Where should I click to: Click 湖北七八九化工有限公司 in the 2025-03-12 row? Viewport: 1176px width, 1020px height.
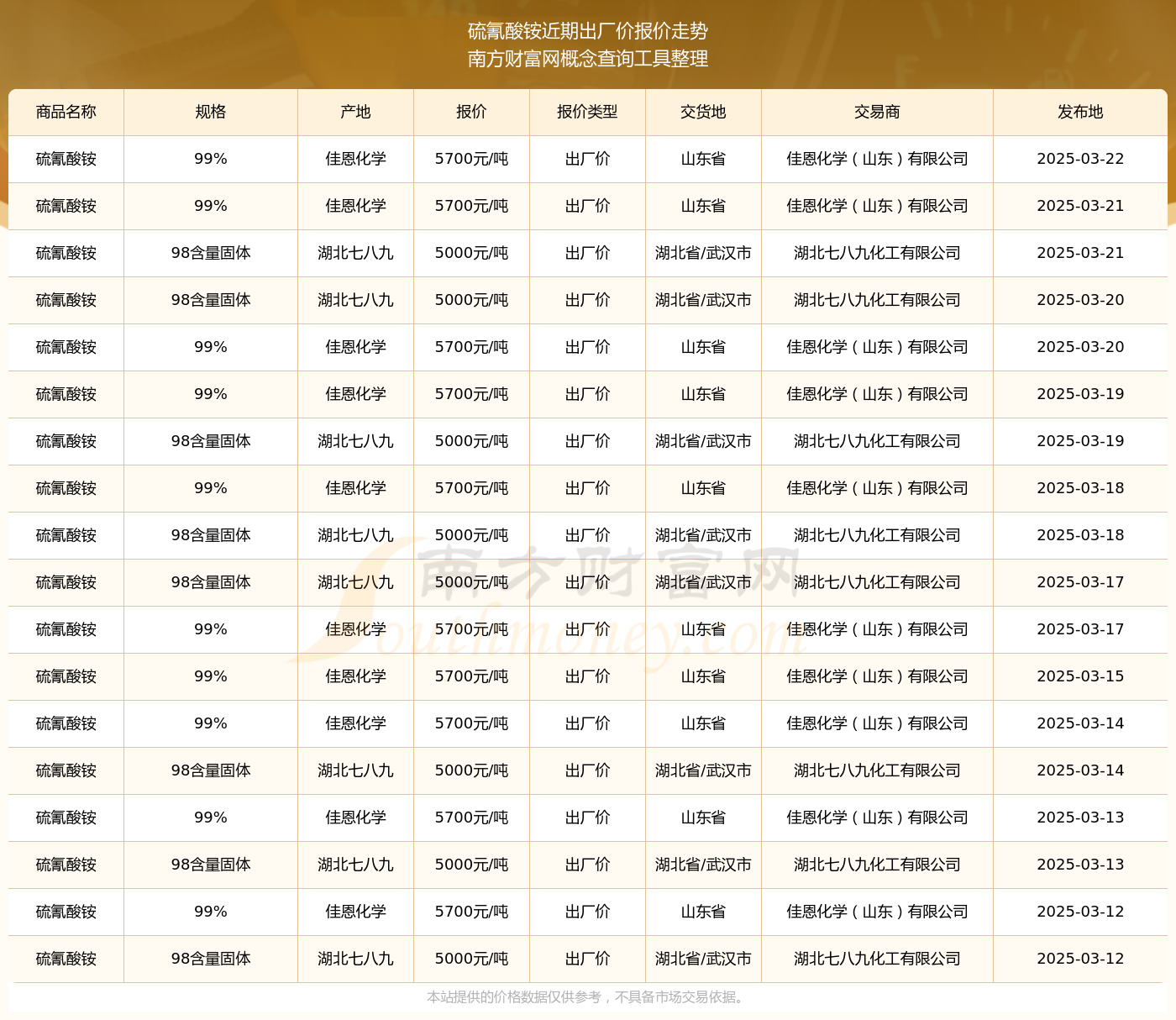[x=877, y=959]
